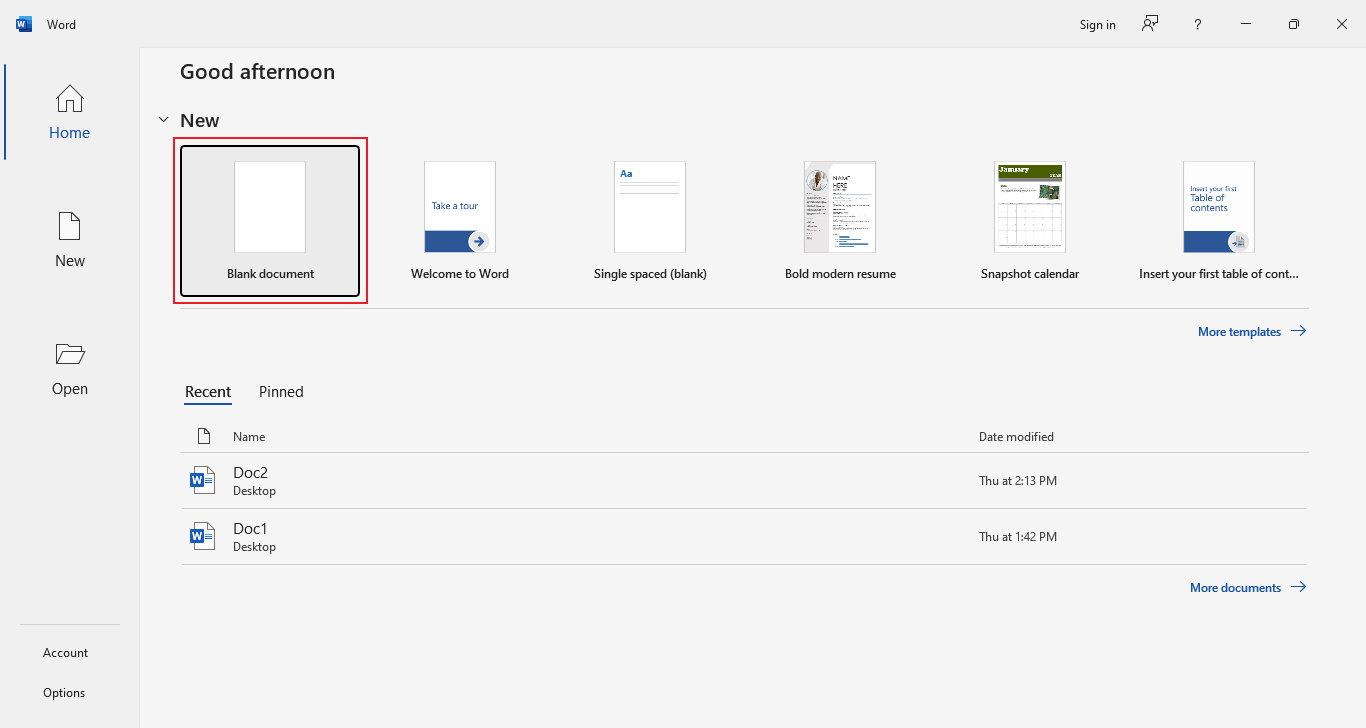
Task: Open More documents
Action: [x=1235, y=587]
